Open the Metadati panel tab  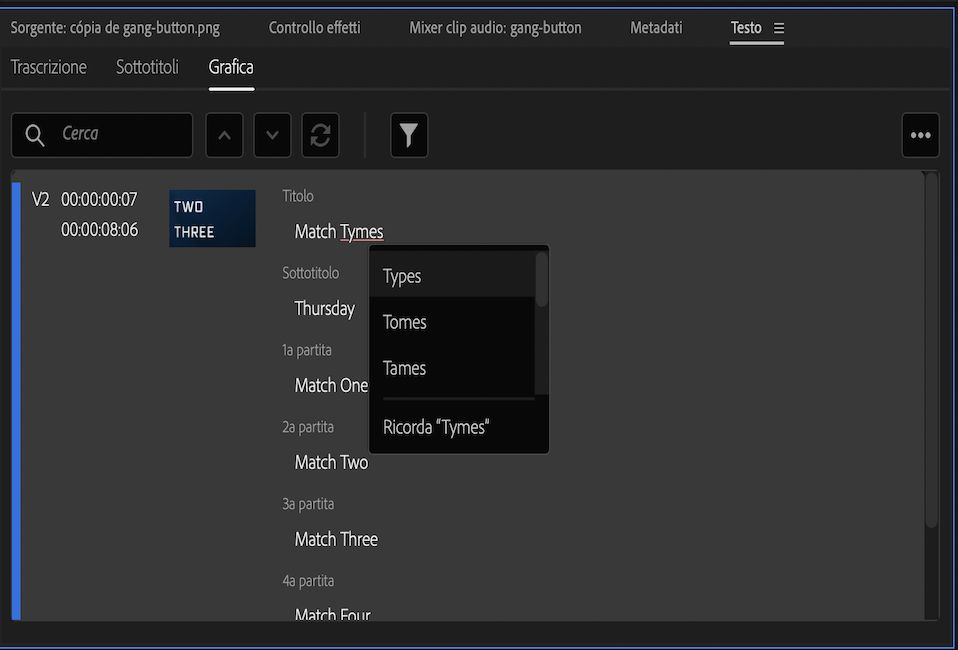coord(656,28)
